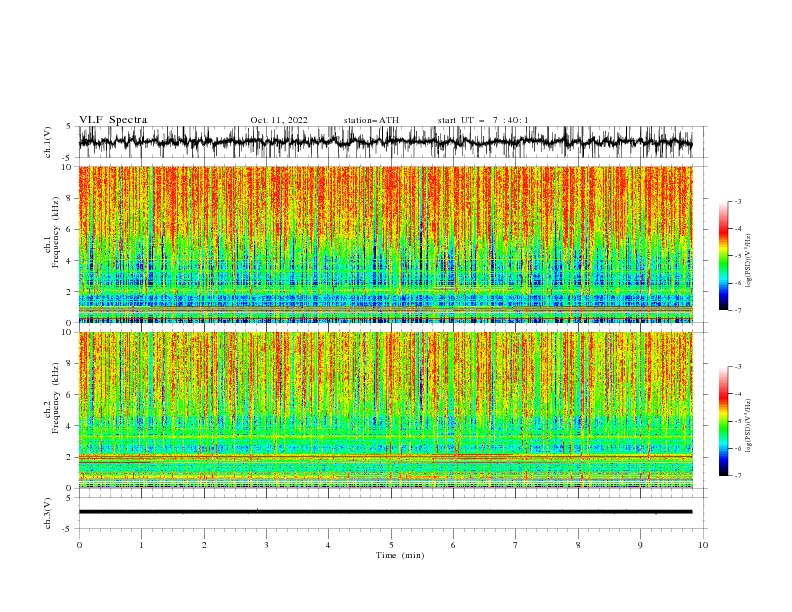Click the "-3" tick on ch.1 color bar
792x612 pixels.
pos(738,201)
